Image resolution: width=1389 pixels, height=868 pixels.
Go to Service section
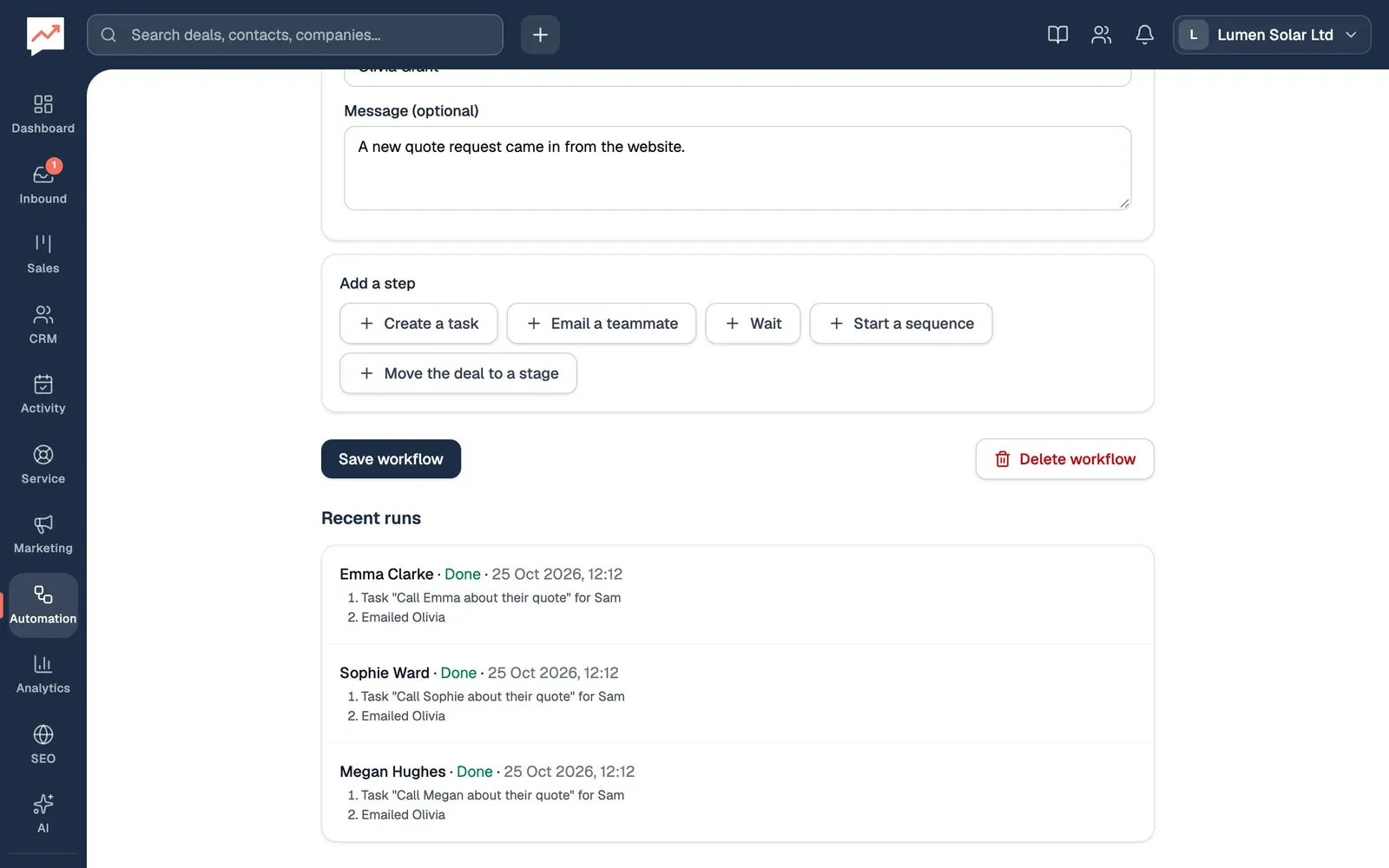point(43,464)
